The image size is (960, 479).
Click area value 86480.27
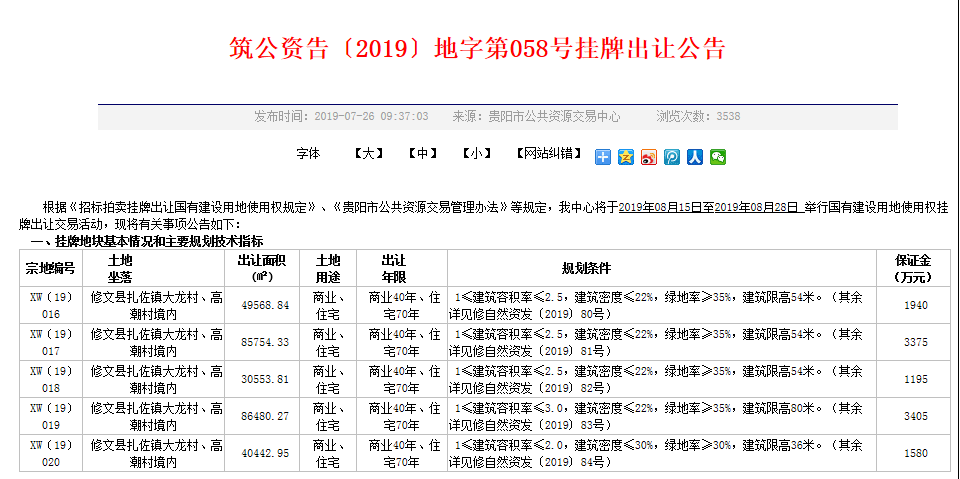(265, 416)
